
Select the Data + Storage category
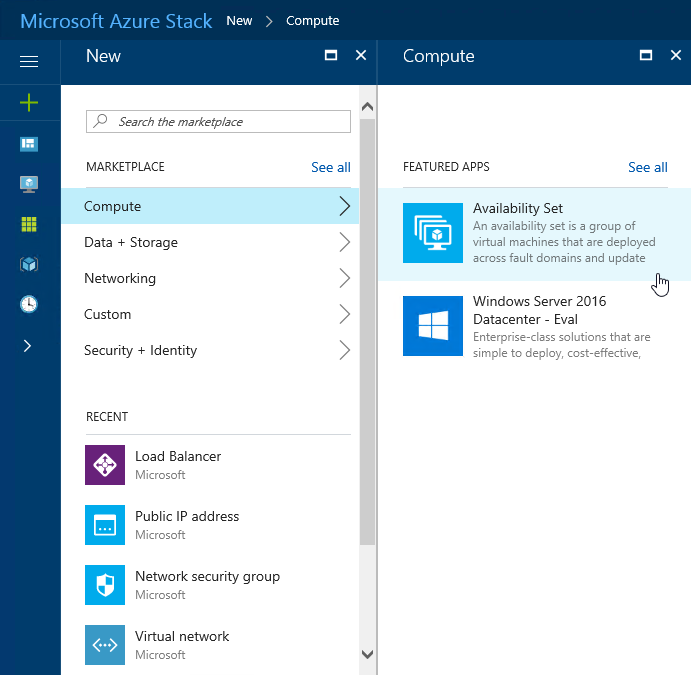point(210,242)
